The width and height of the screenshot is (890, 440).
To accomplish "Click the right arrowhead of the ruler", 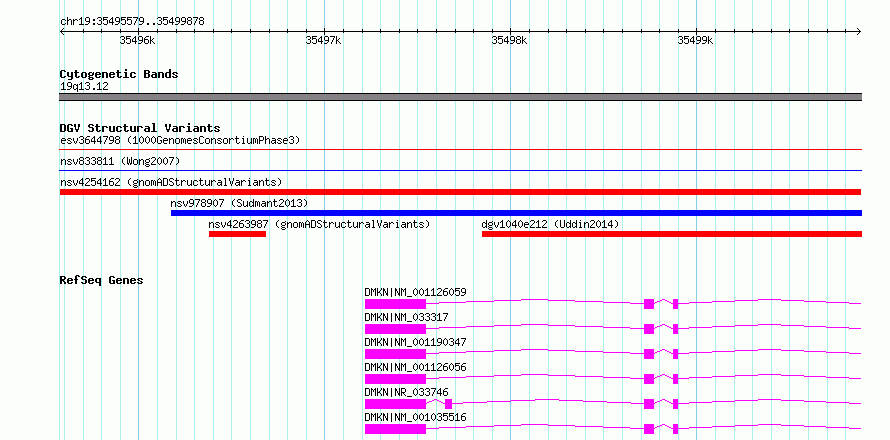I will point(859,31).
